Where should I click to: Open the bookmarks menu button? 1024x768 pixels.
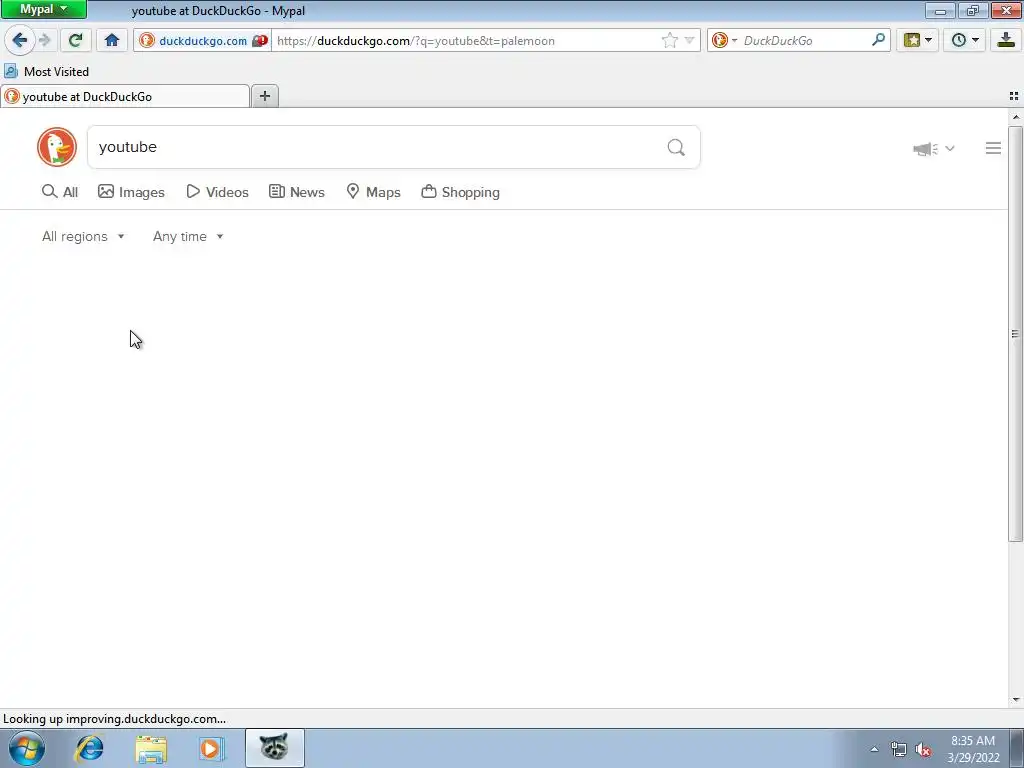[x=918, y=40]
